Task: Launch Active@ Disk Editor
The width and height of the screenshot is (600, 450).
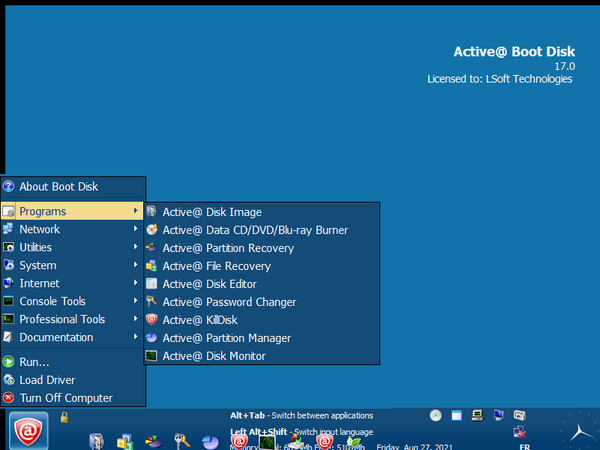Action: (x=262, y=284)
